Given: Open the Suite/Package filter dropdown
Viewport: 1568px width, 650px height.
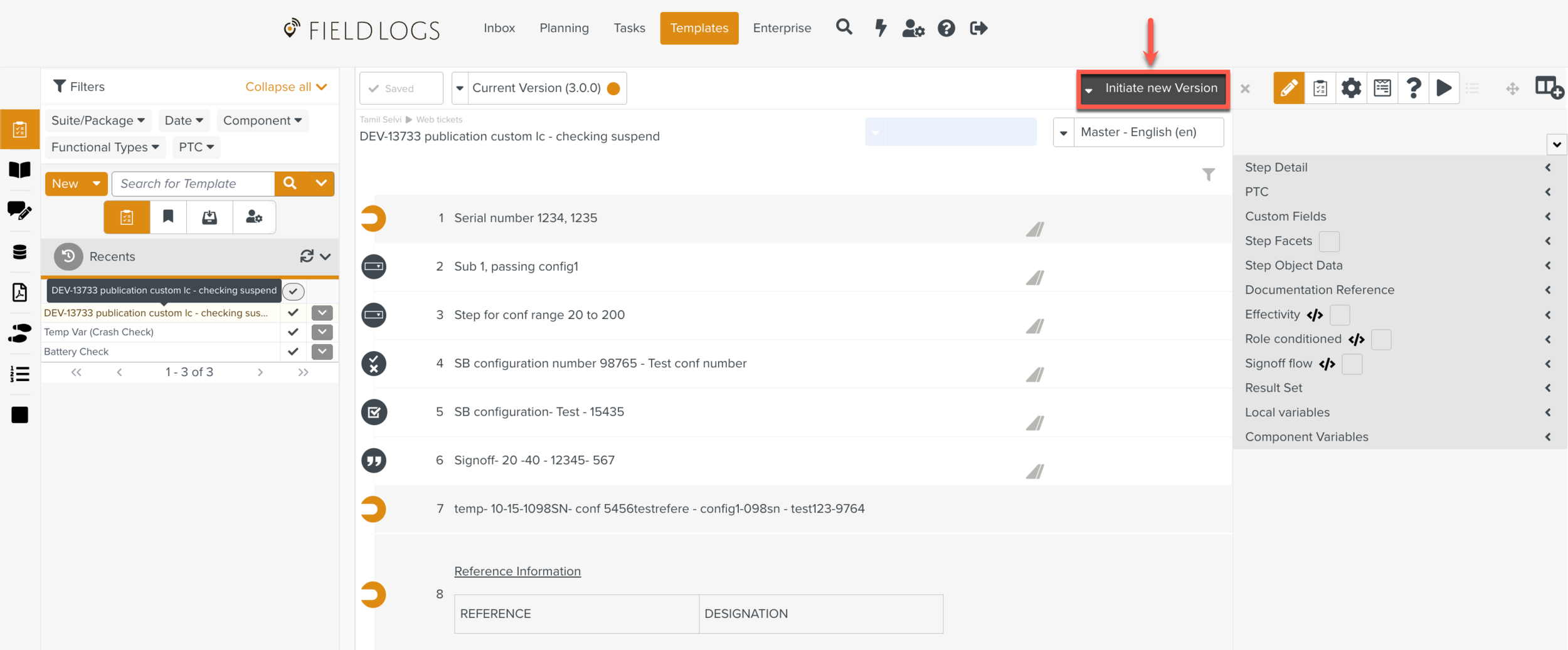Looking at the screenshot, I should pos(98,120).
